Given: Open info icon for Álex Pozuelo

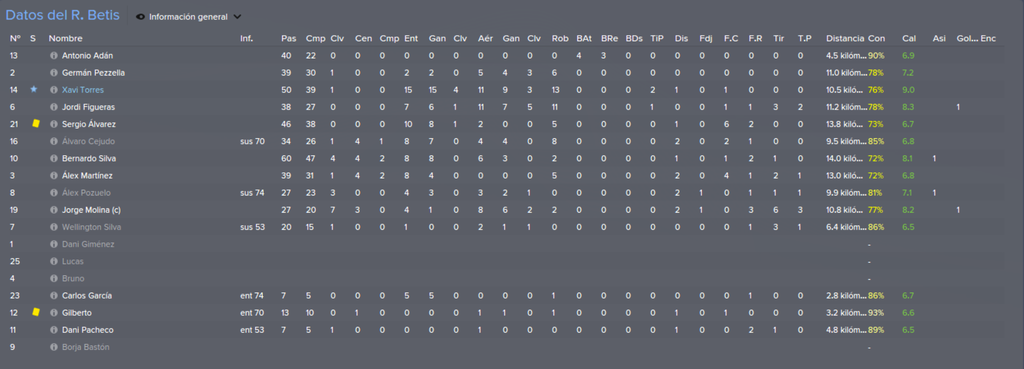Looking at the screenshot, I should 54,193.
